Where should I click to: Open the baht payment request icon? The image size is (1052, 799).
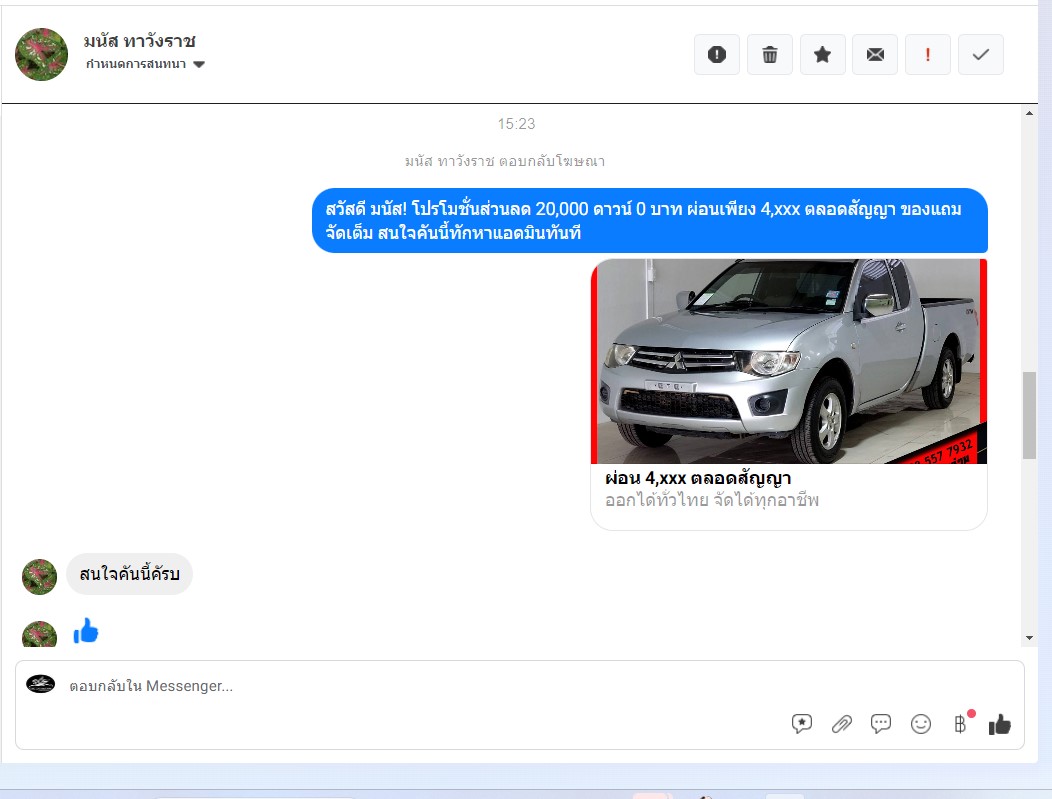click(961, 724)
